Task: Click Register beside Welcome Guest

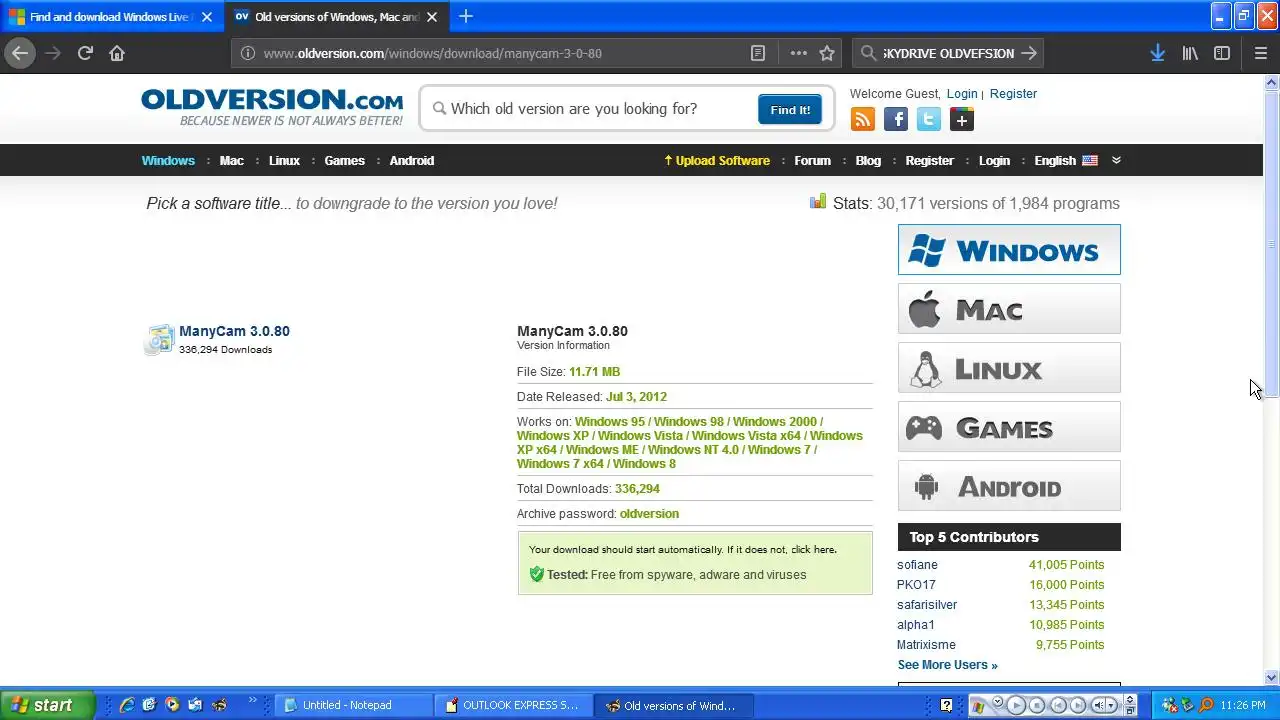Action: click(x=1013, y=93)
